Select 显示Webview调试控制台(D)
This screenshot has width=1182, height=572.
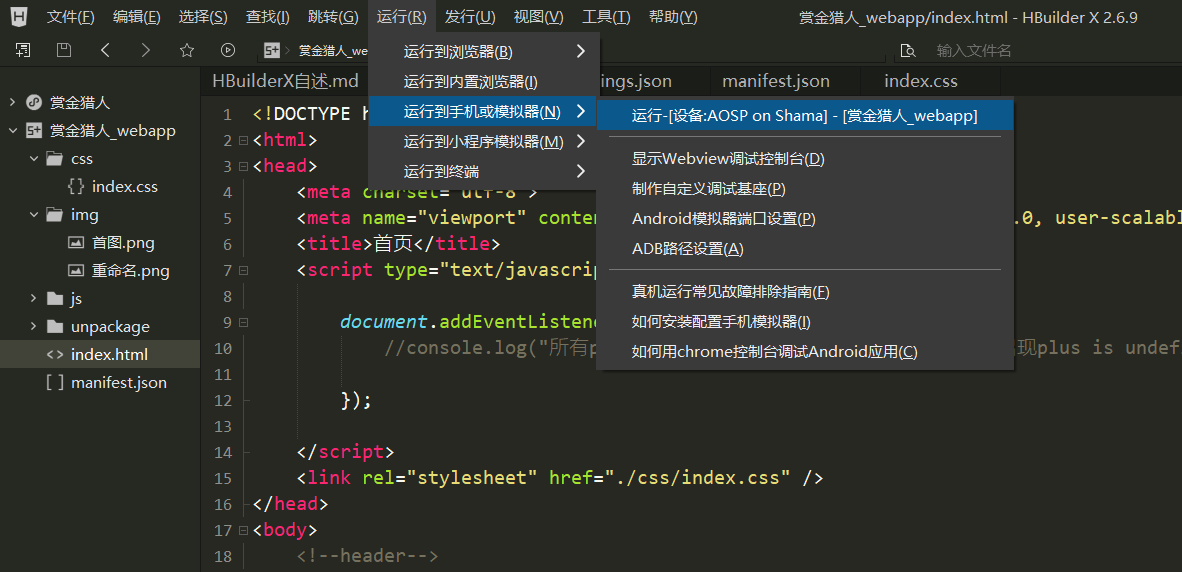(x=805, y=159)
